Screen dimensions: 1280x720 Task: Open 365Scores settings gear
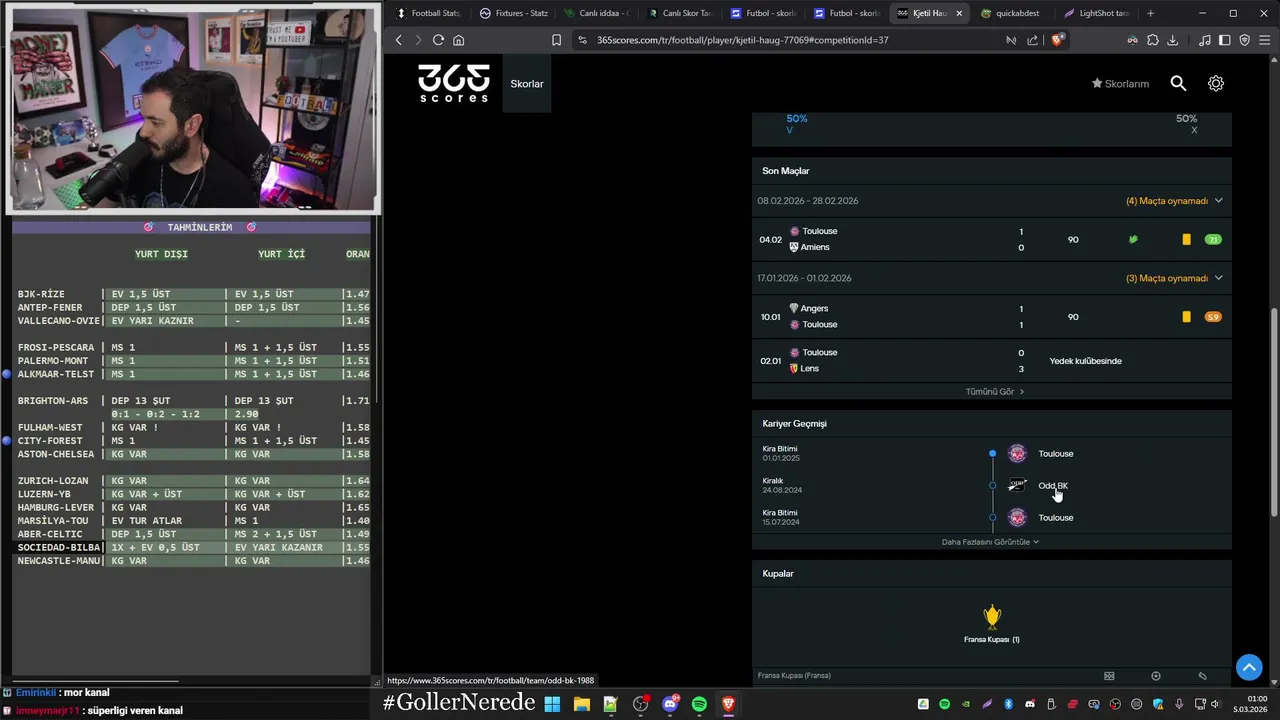click(1216, 84)
